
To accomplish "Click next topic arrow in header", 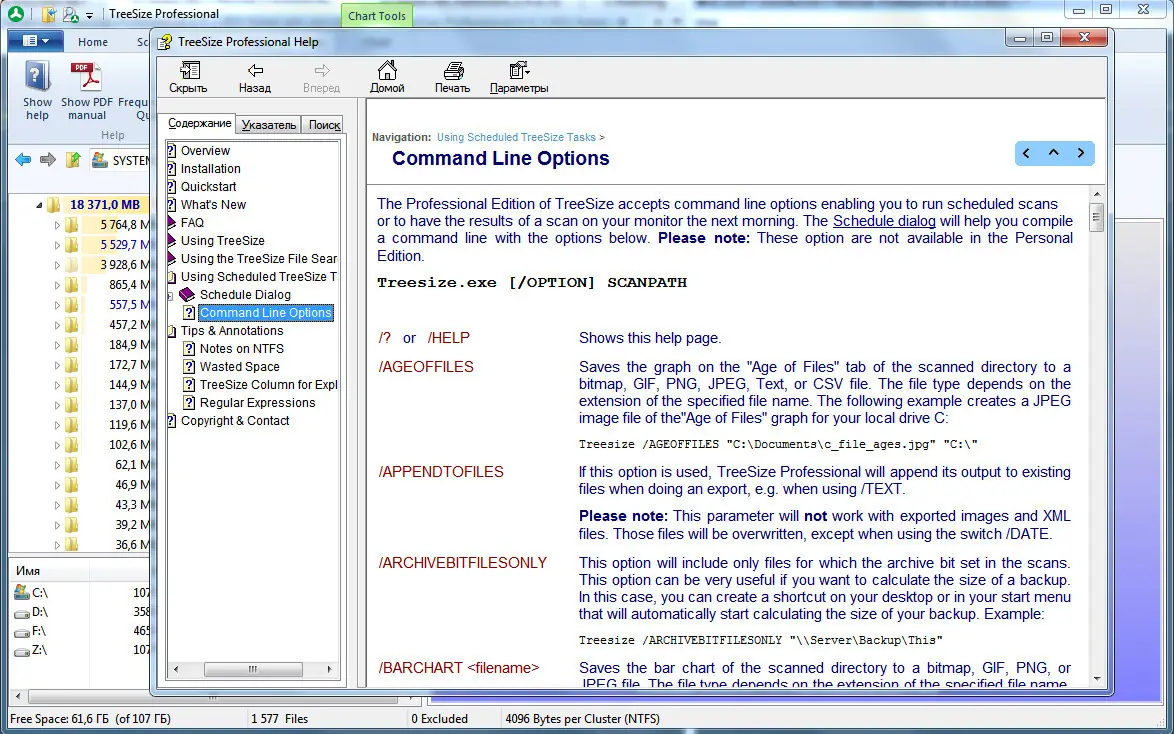I will 1080,153.
